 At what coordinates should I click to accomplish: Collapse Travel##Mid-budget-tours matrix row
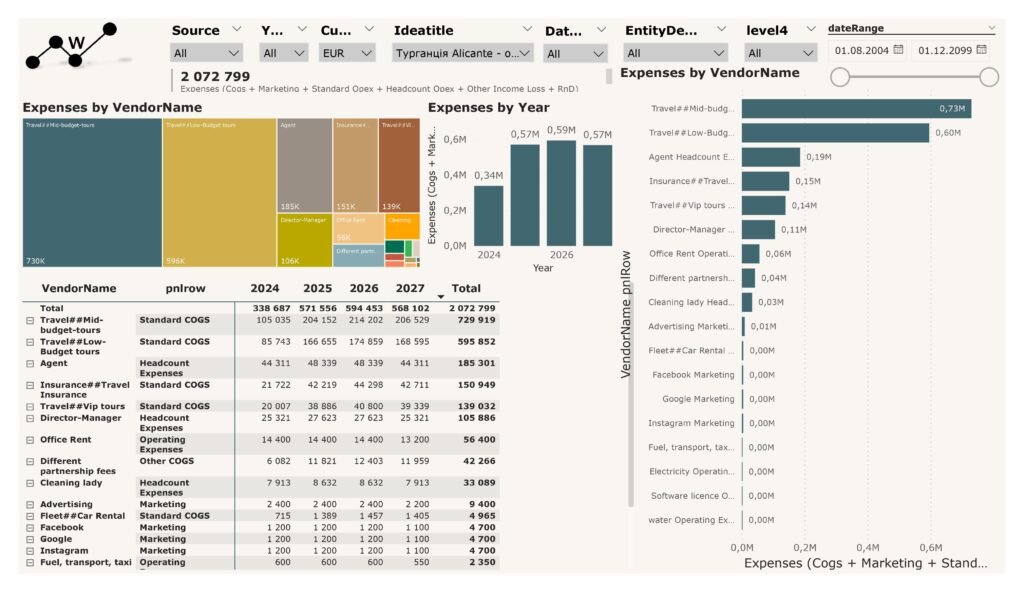coord(29,320)
